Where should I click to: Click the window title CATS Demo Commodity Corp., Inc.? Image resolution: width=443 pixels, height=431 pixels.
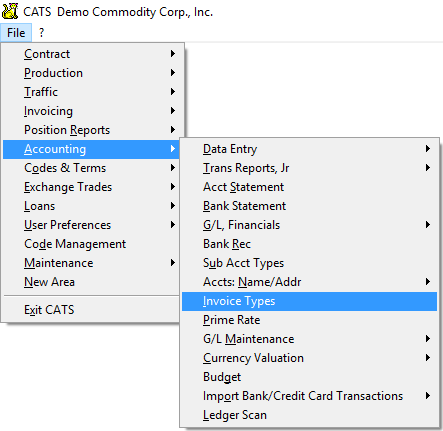pyautogui.click(x=118, y=12)
